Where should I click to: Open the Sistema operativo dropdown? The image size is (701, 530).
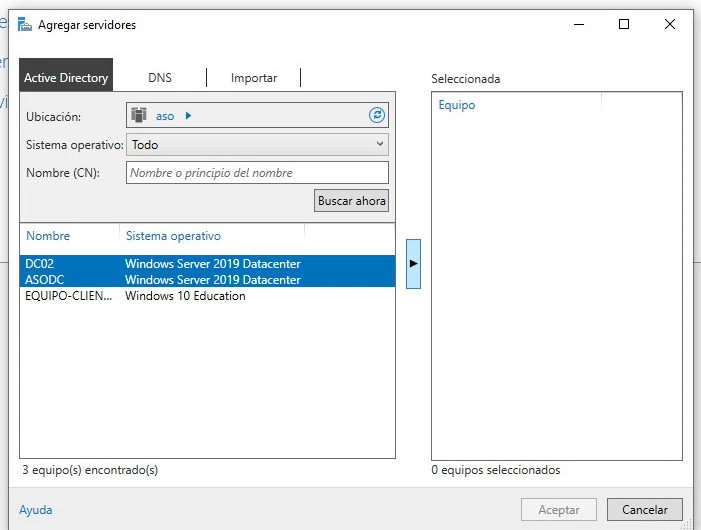point(257,144)
